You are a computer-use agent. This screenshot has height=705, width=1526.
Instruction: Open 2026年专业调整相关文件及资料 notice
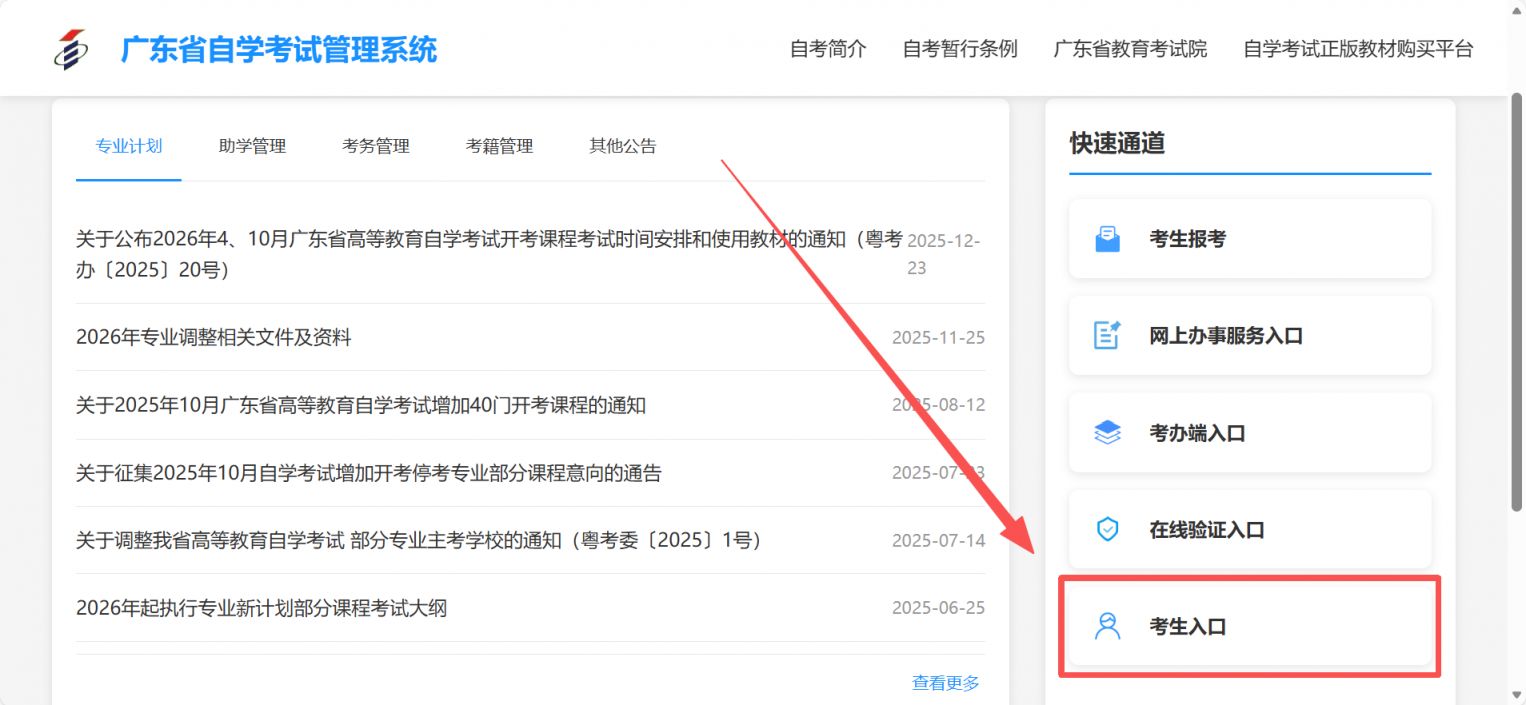tap(214, 338)
